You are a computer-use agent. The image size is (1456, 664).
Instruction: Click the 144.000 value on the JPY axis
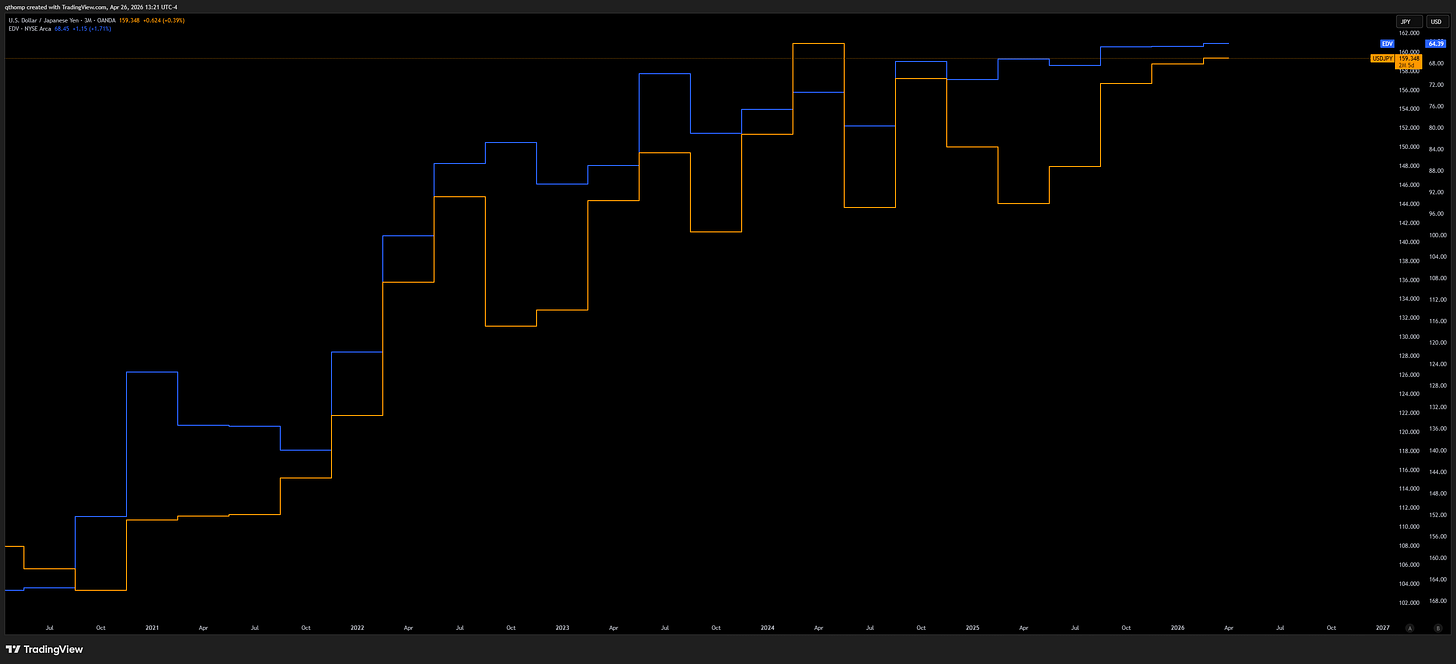tap(1409, 204)
